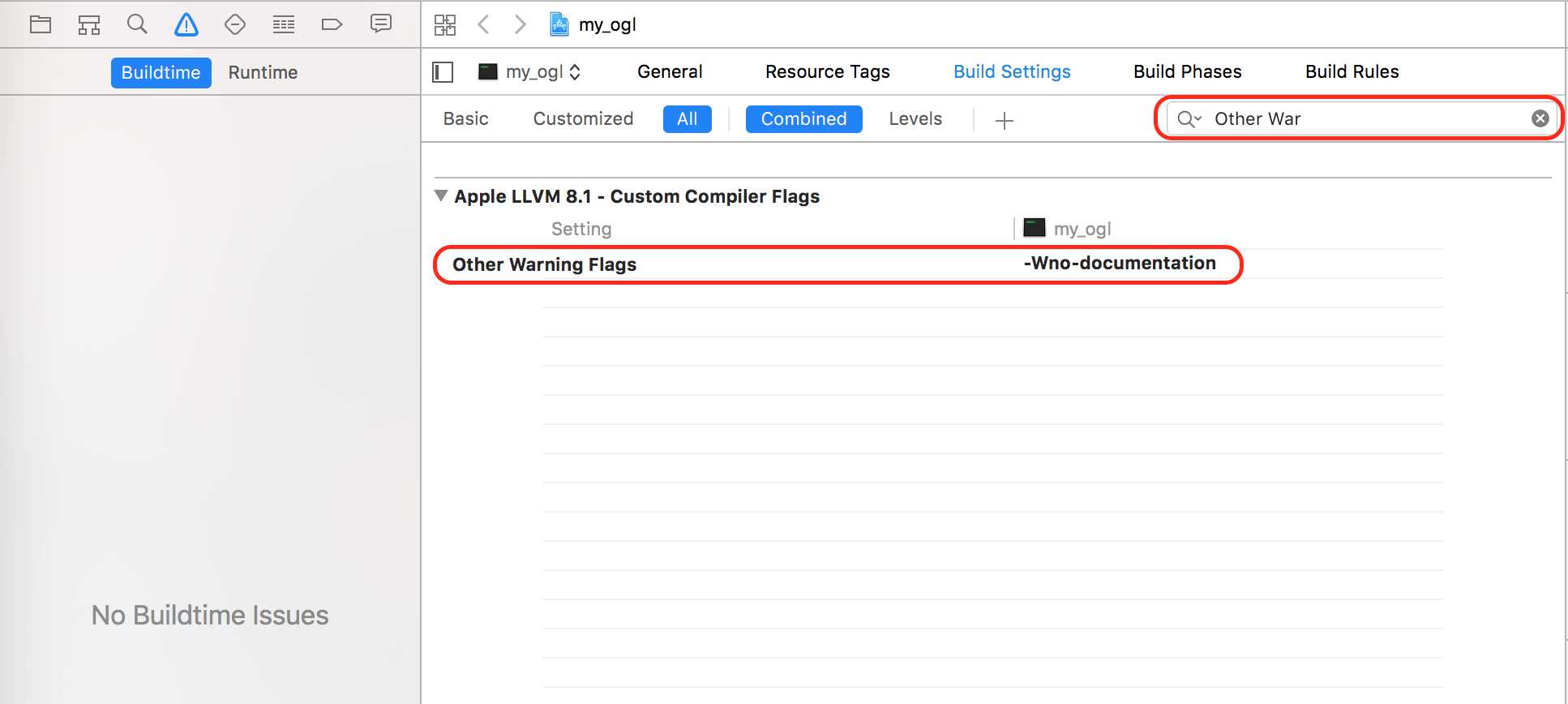Toggle the targets list sidebar icon
This screenshot has width=1568, height=704.
[x=443, y=72]
